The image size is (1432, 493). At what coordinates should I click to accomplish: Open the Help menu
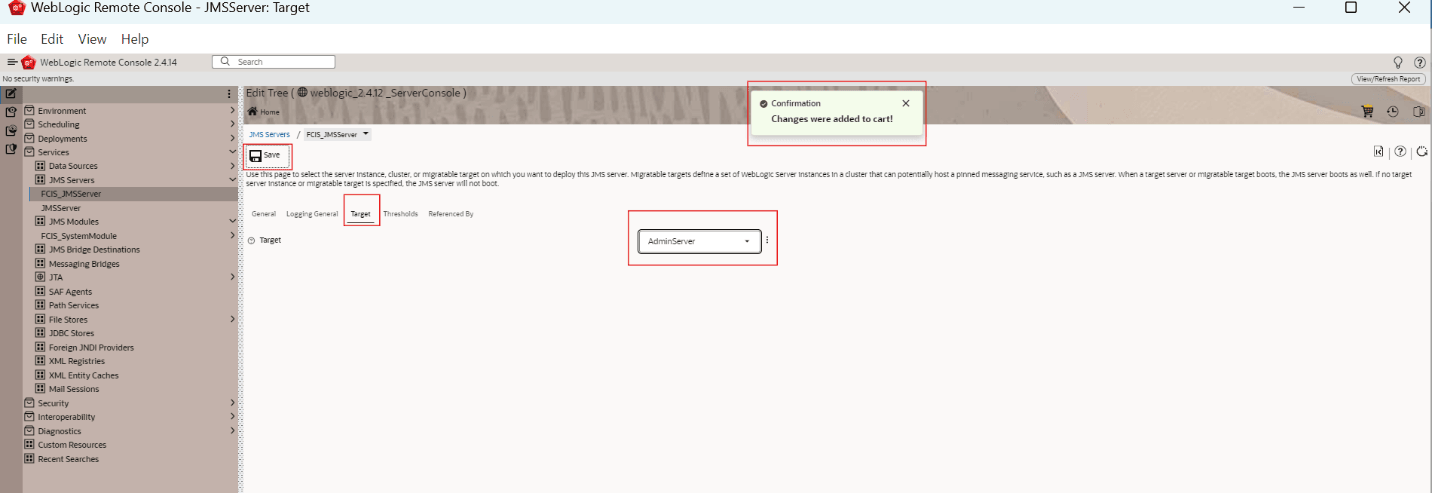[135, 39]
